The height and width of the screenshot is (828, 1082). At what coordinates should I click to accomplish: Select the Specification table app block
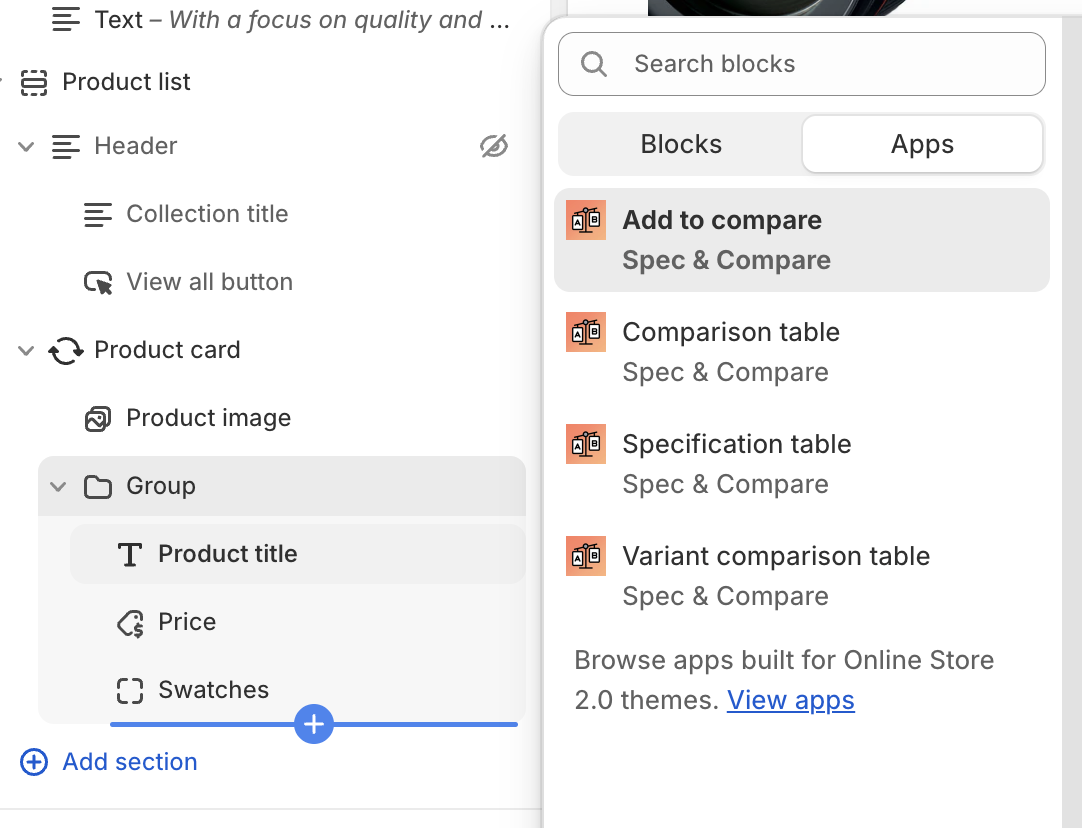[802, 464]
